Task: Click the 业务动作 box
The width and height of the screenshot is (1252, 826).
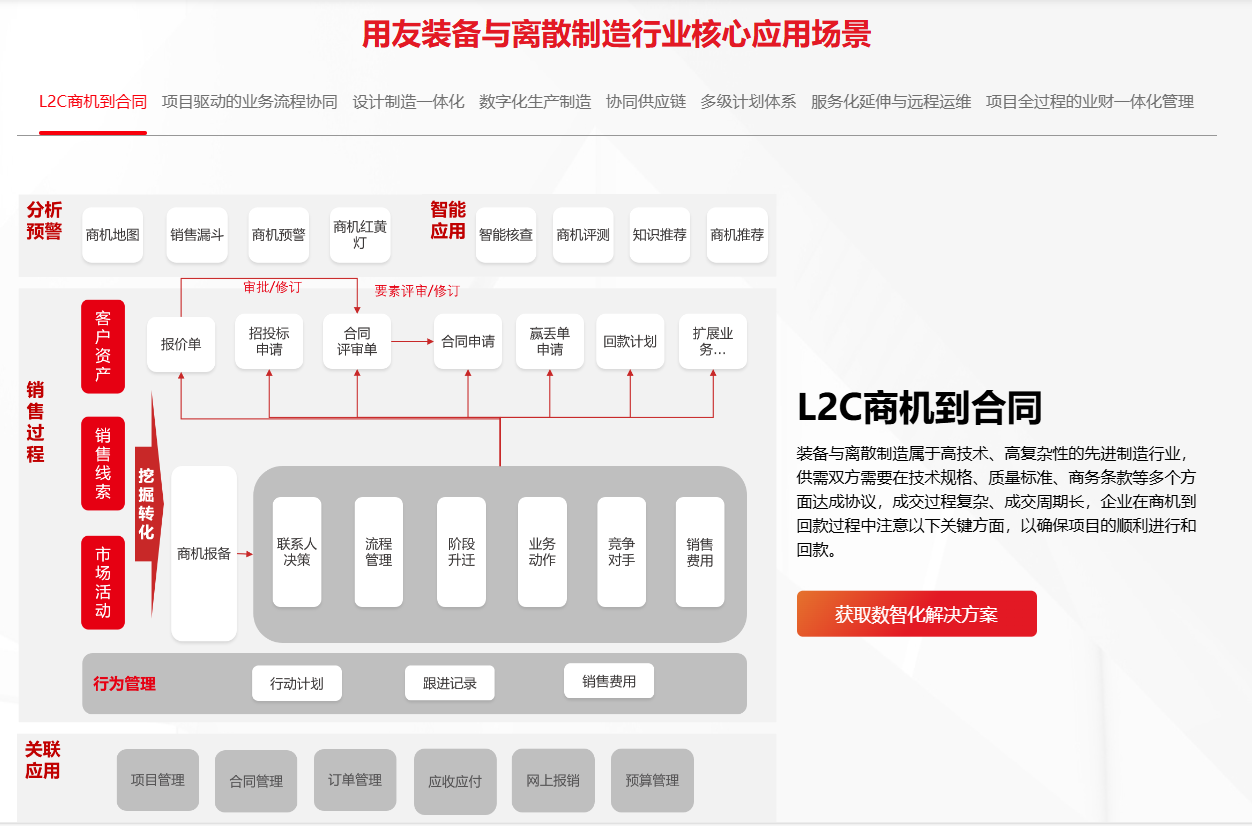Action: tap(542, 552)
